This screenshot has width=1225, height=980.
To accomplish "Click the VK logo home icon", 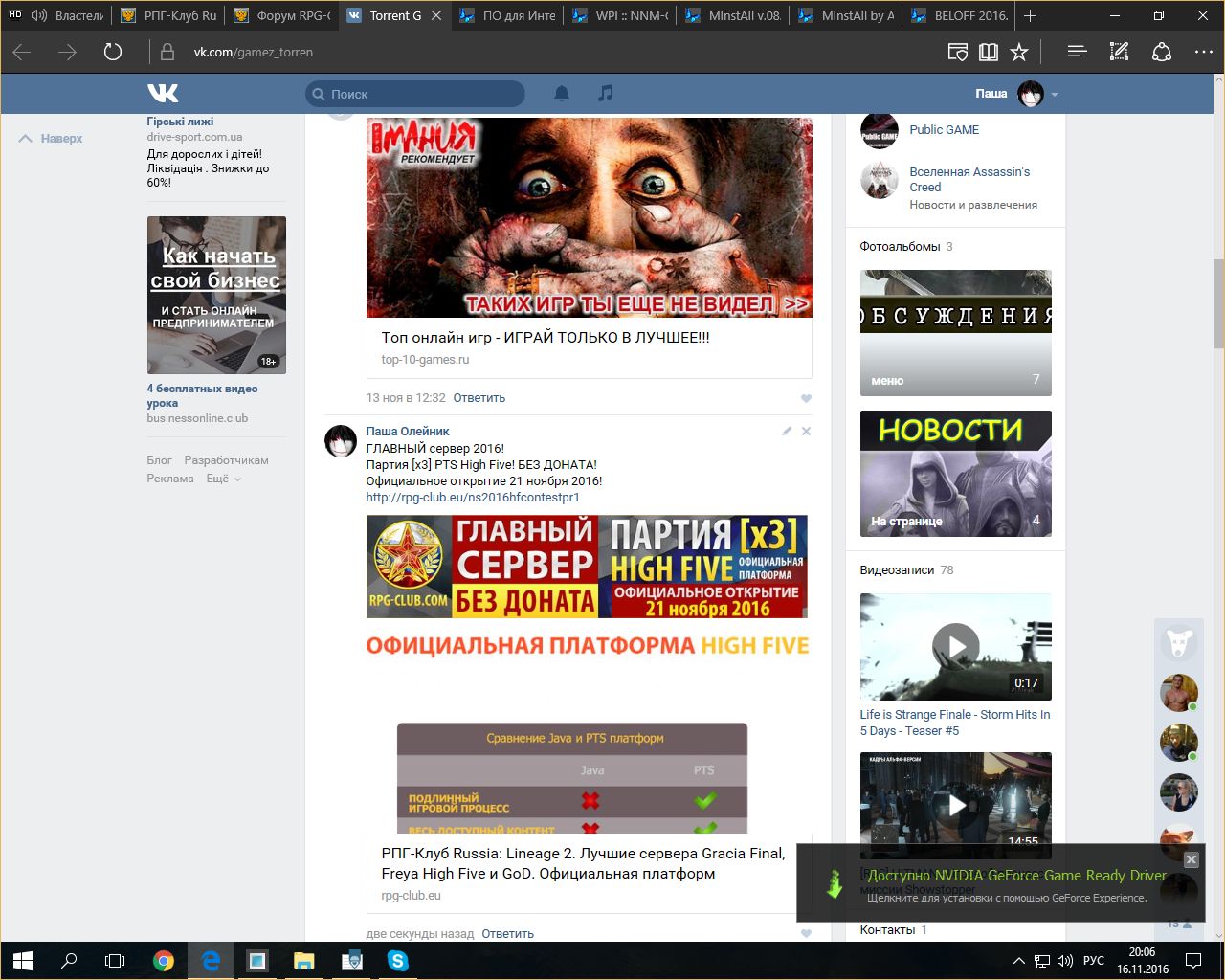I will click(x=163, y=93).
